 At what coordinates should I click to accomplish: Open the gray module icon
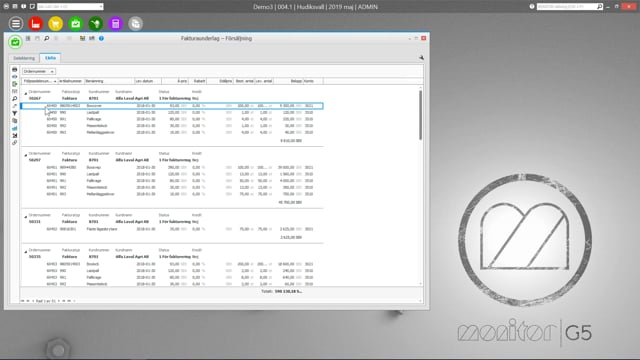pos(136,24)
